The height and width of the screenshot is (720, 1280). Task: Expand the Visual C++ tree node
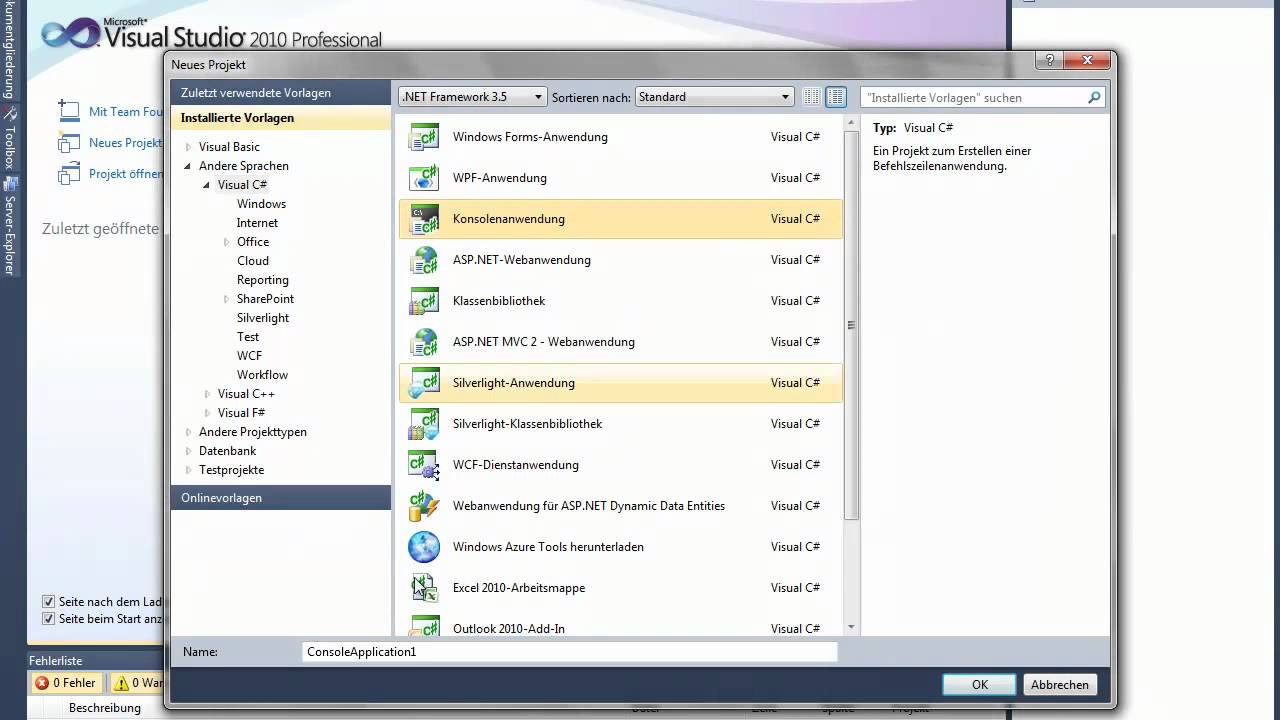[x=207, y=394]
